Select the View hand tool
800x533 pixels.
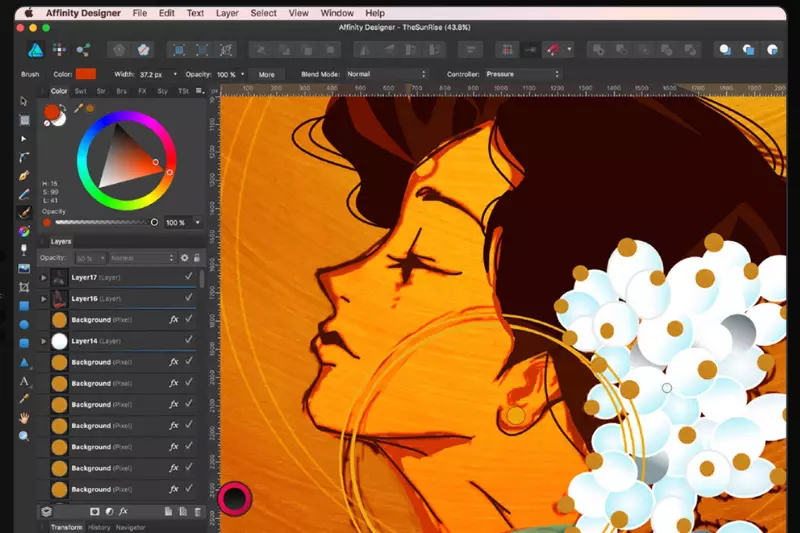(x=24, y=418)
